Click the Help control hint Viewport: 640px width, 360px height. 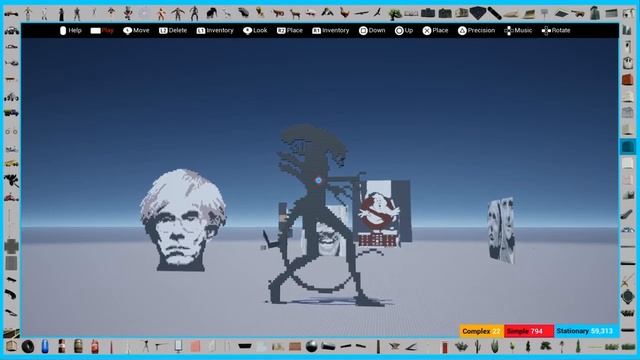point(71,31)
